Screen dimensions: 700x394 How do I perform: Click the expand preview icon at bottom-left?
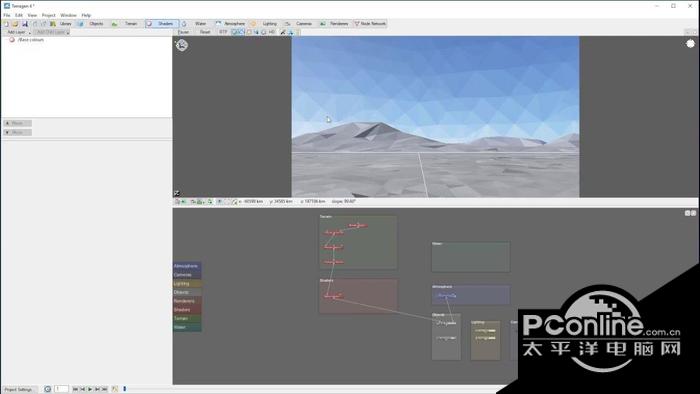tap(177, 193)
